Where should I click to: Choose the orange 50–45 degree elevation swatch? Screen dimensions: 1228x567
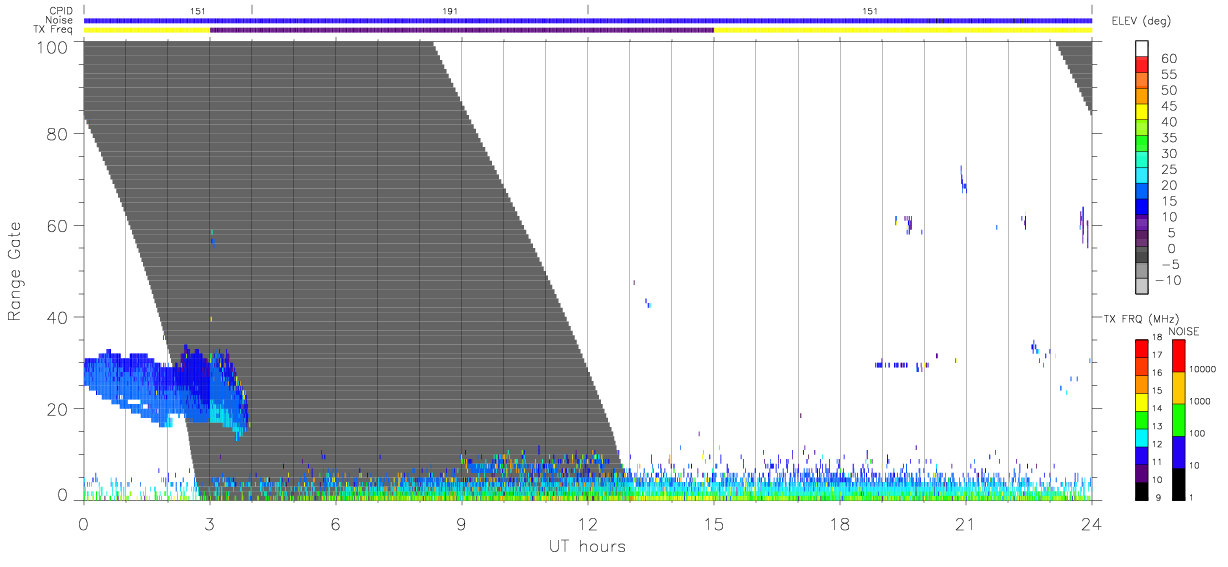coord(1143,98)
